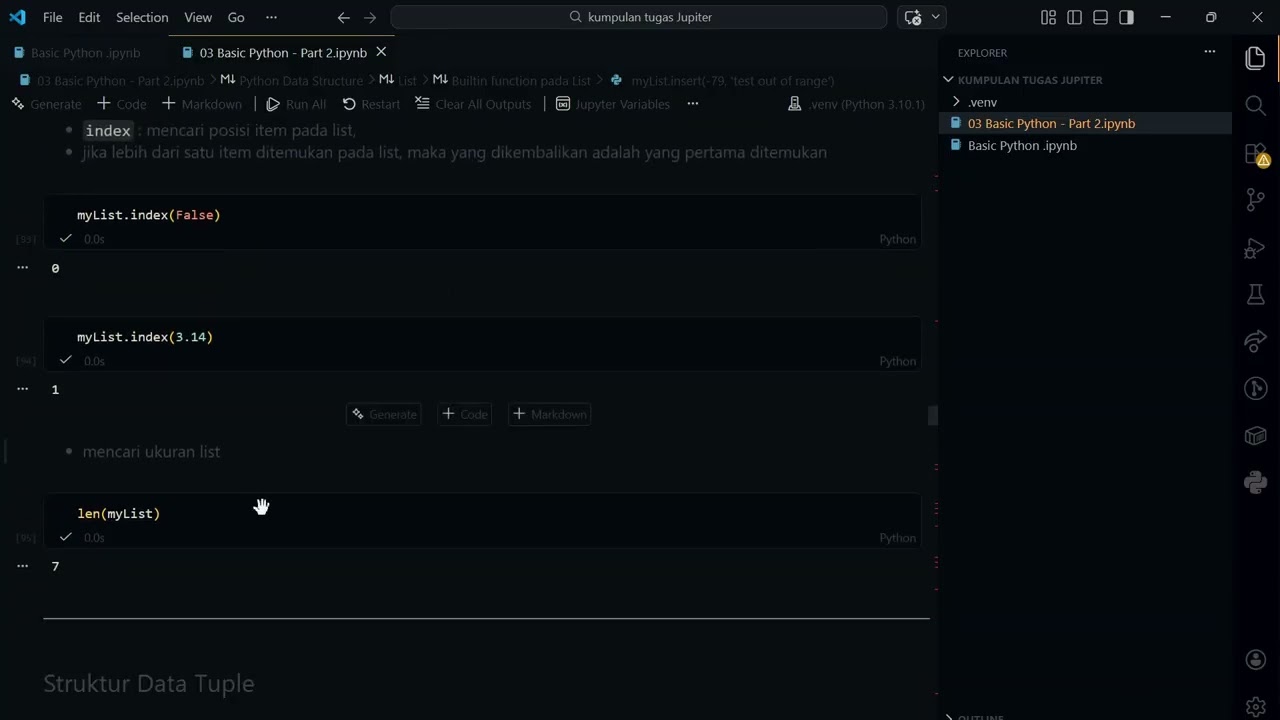Screen dimensions: 1280x720
Task: Select the .venv Python 3.10 kernel picker
Action: click(857, 104)
